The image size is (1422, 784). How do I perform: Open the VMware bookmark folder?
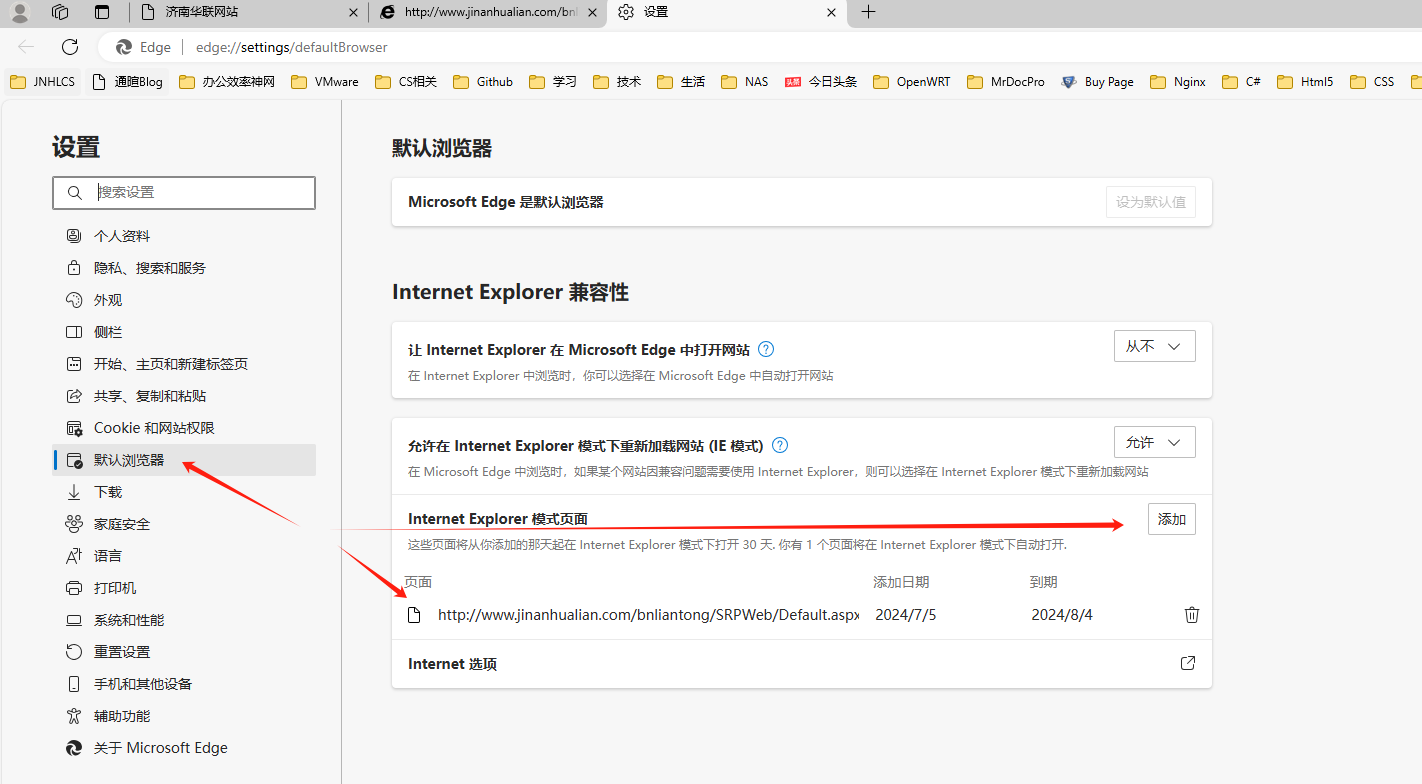coord(325,82)
